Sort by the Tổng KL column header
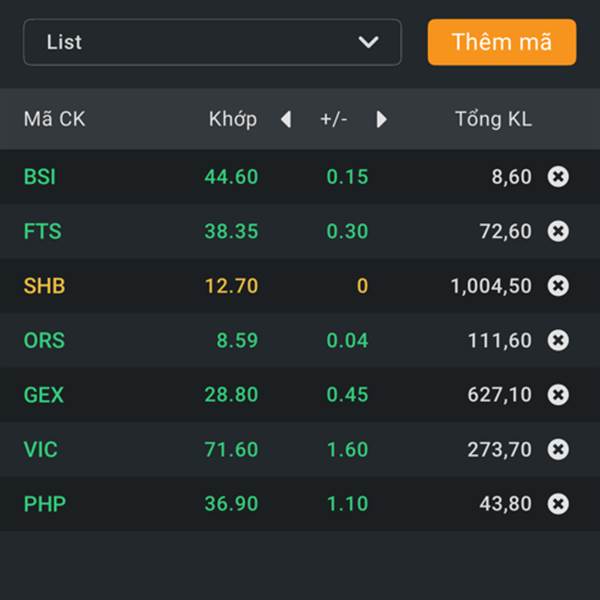The image size is (600, 600). click(x=493, y=119)
